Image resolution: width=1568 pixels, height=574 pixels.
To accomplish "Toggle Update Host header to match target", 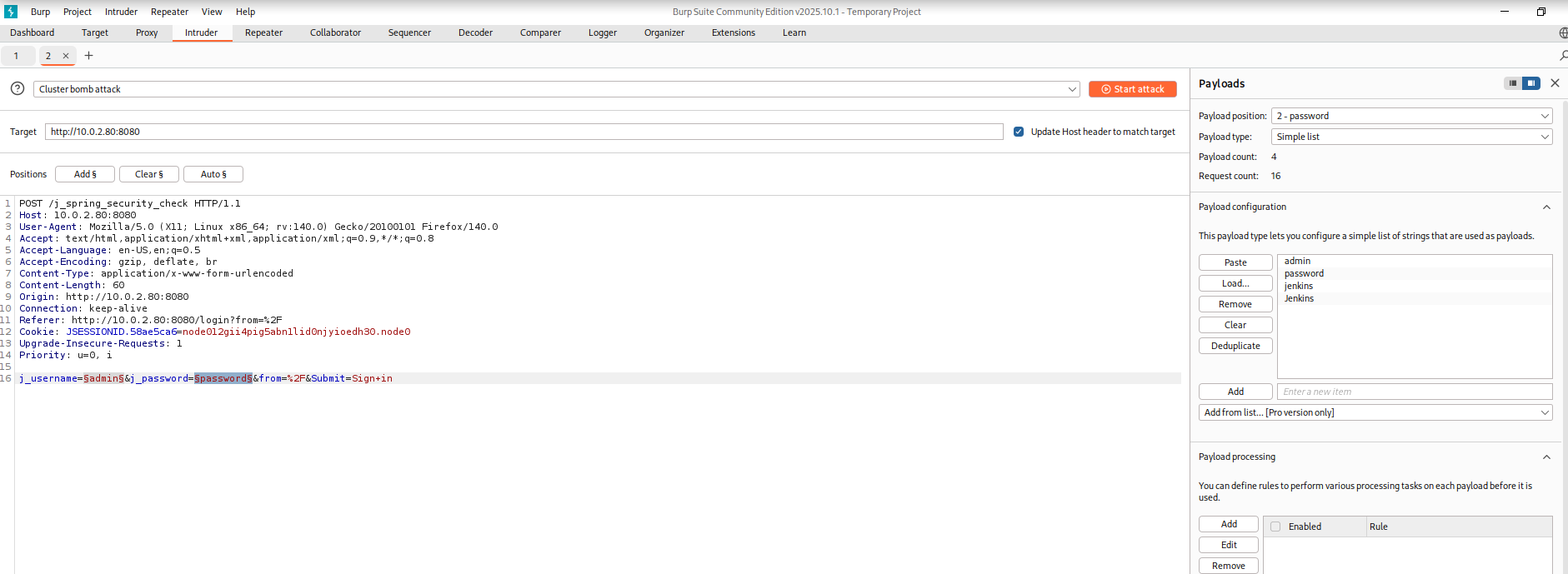I will (x=1019, y=132).
